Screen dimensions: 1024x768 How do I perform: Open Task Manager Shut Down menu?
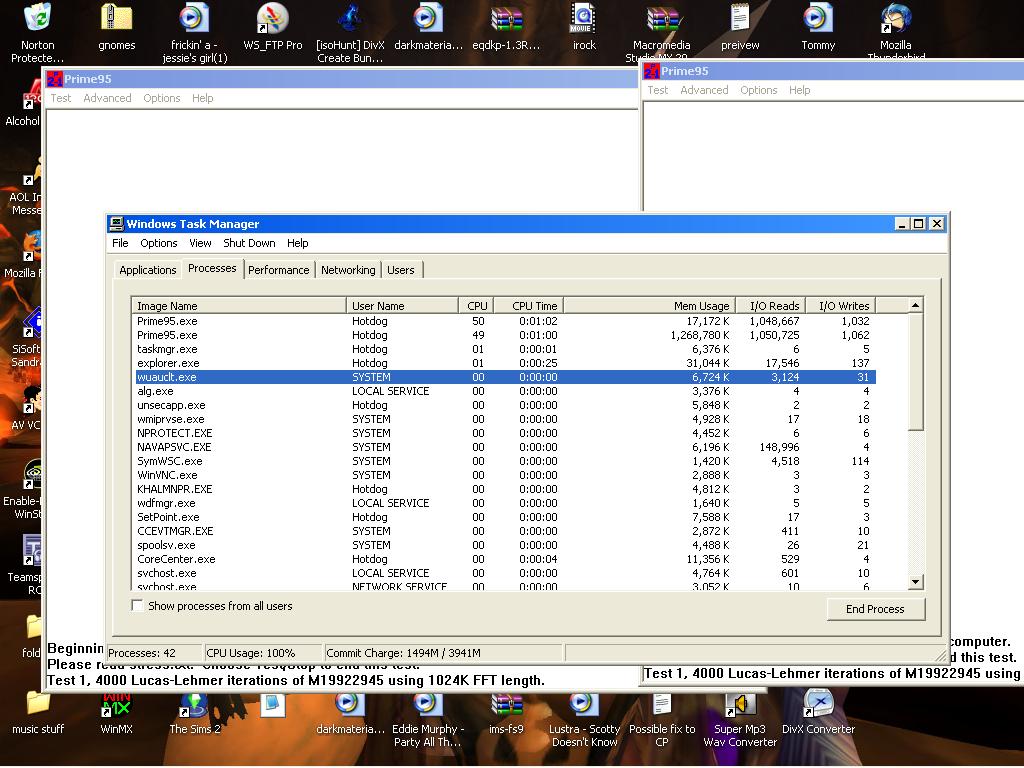click(x=249, y=243)
